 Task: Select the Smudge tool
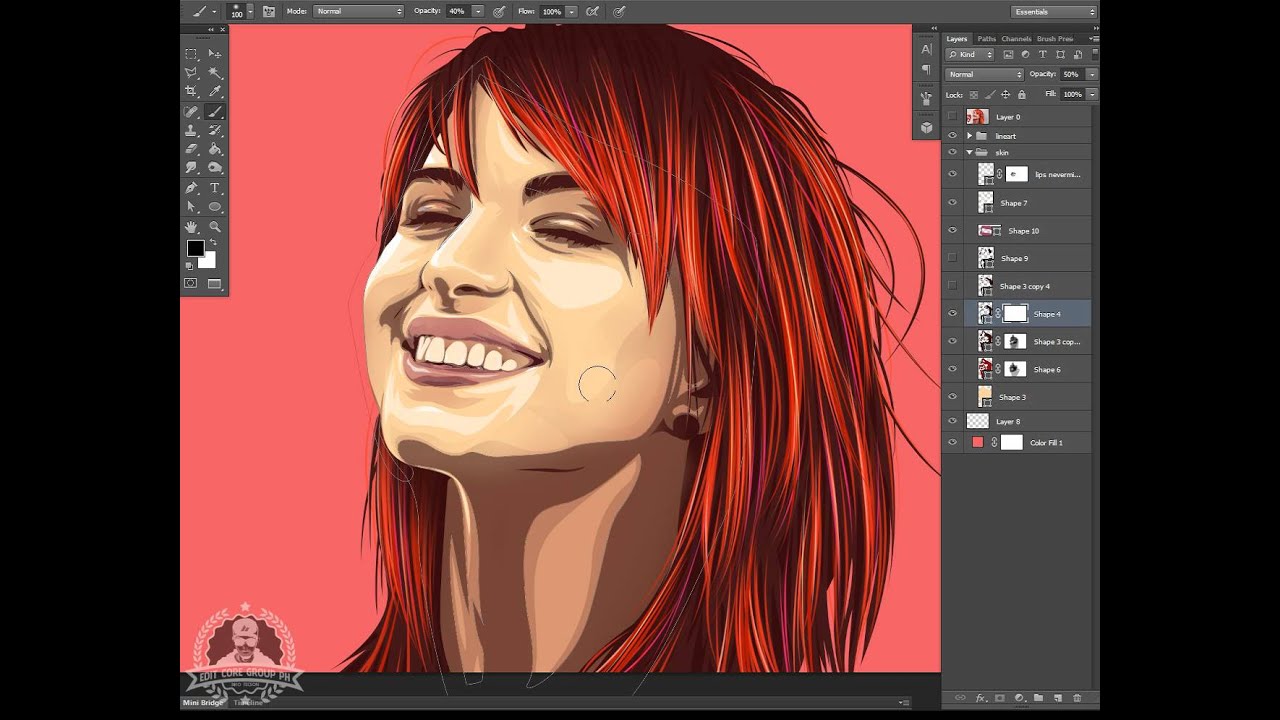(191, 168)
